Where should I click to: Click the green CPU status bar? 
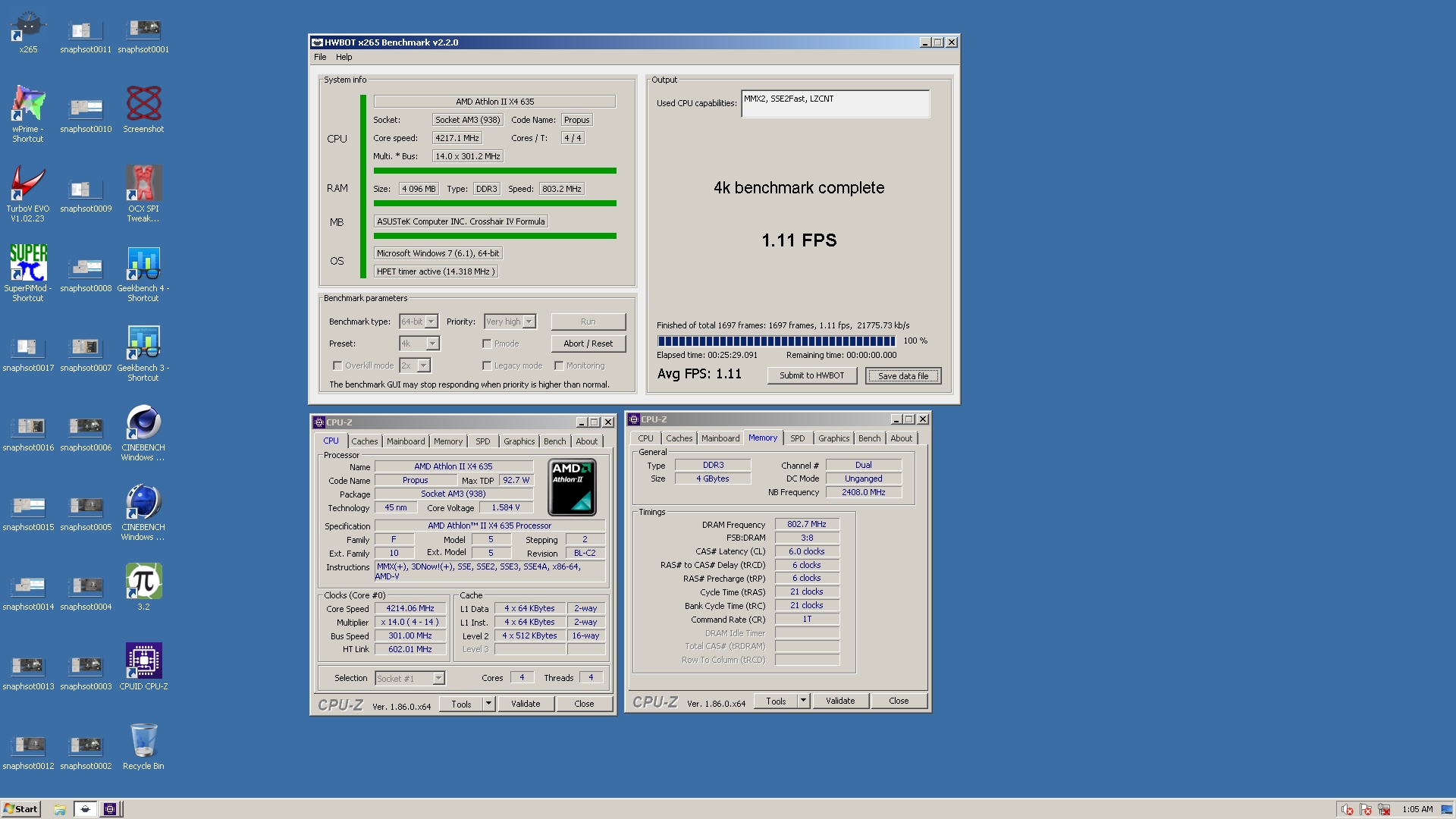click(x=495, y=171)
